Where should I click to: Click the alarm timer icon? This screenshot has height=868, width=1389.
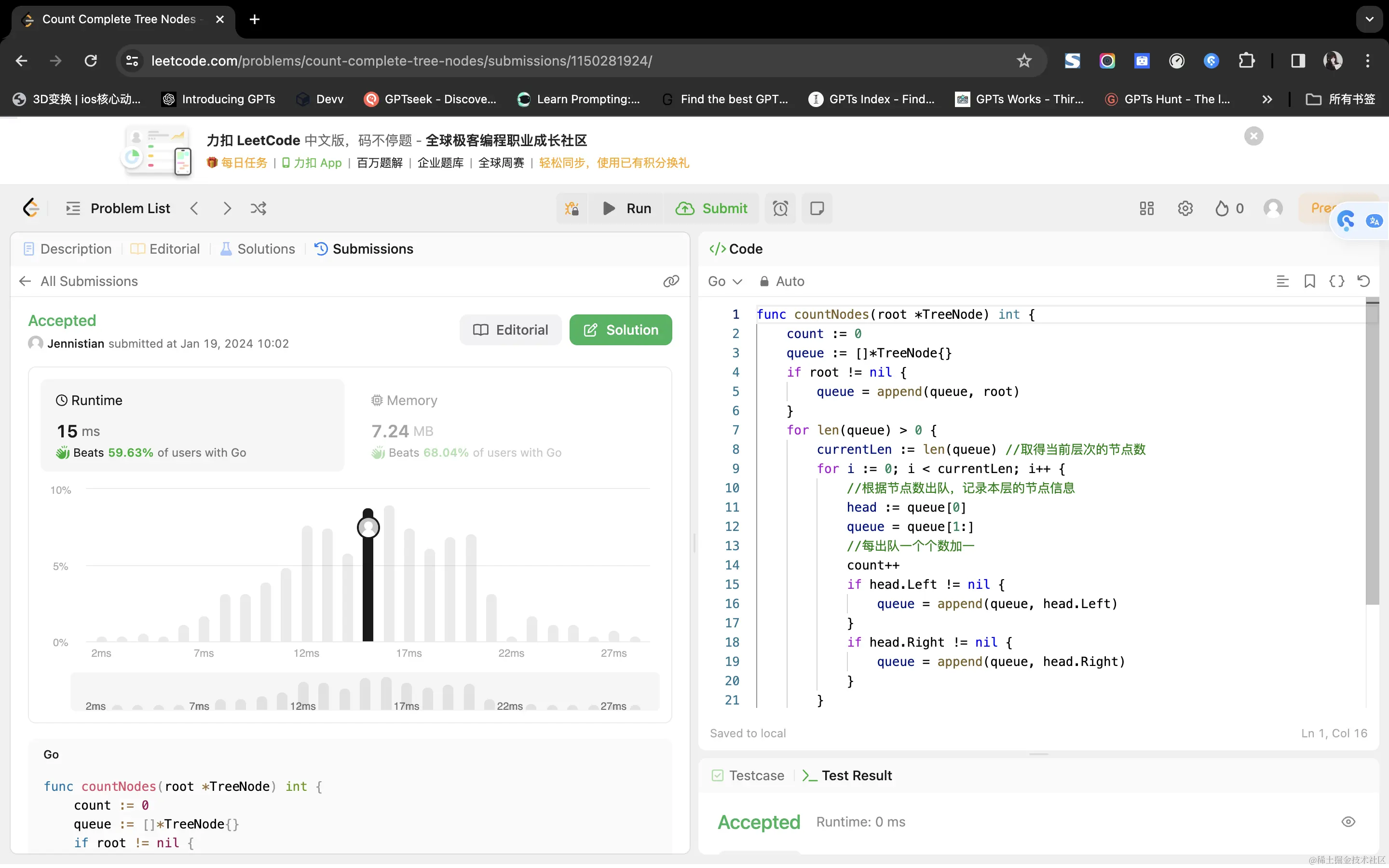point(780,208)
